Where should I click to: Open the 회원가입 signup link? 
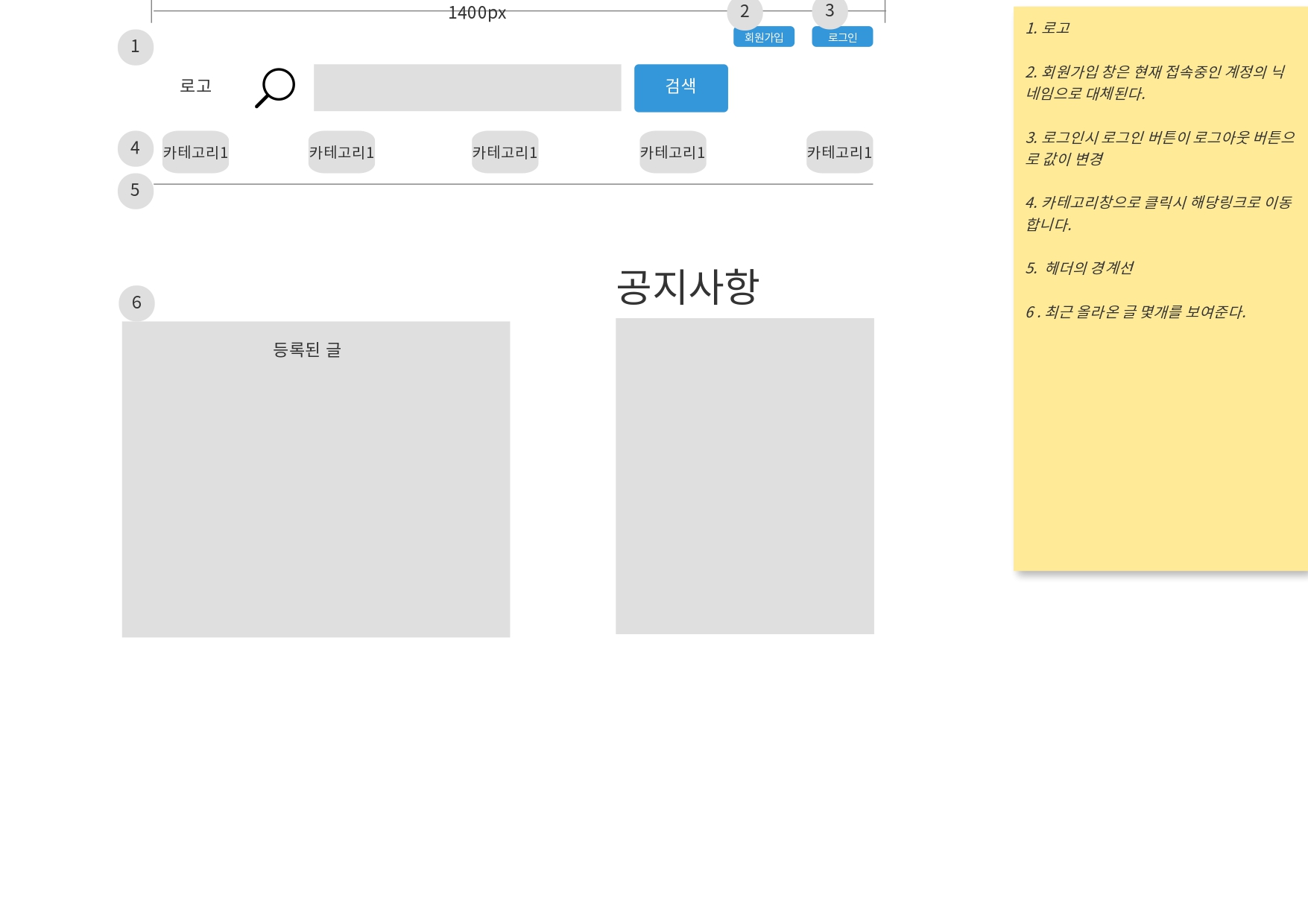(x=763, y=36)
